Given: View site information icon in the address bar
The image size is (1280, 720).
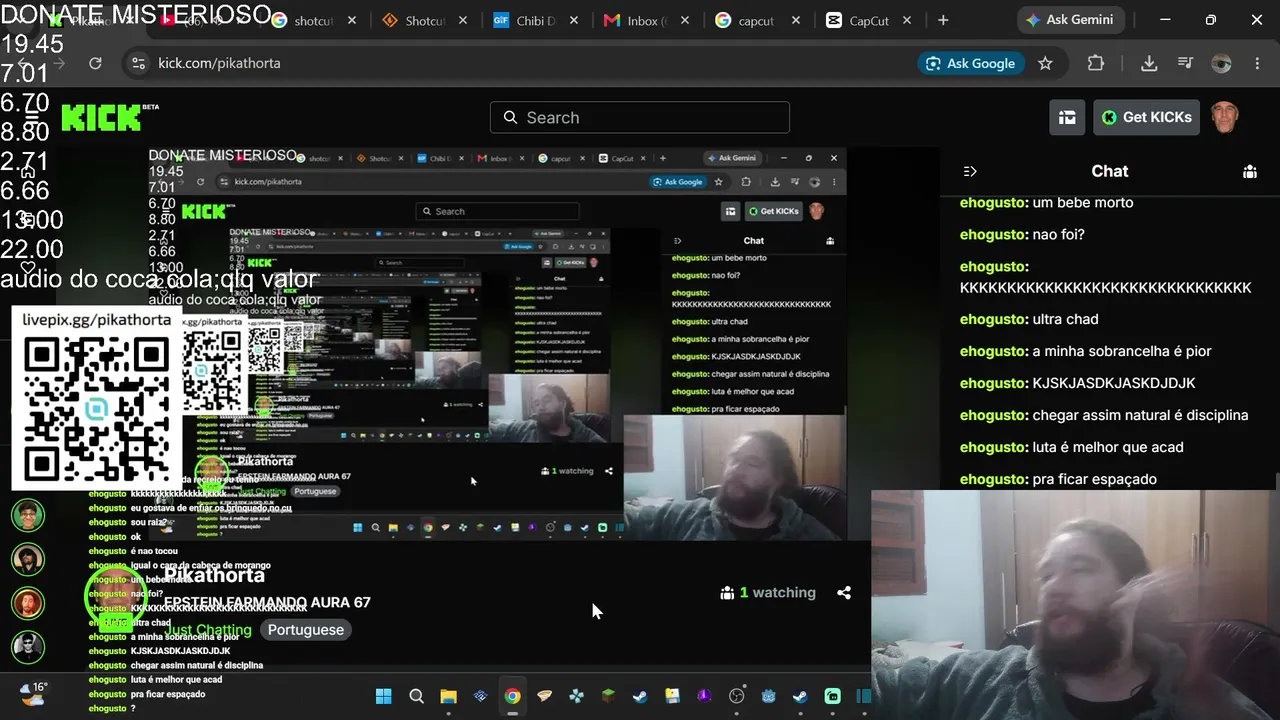Looking at the screenshot, I should click(138, 63).
